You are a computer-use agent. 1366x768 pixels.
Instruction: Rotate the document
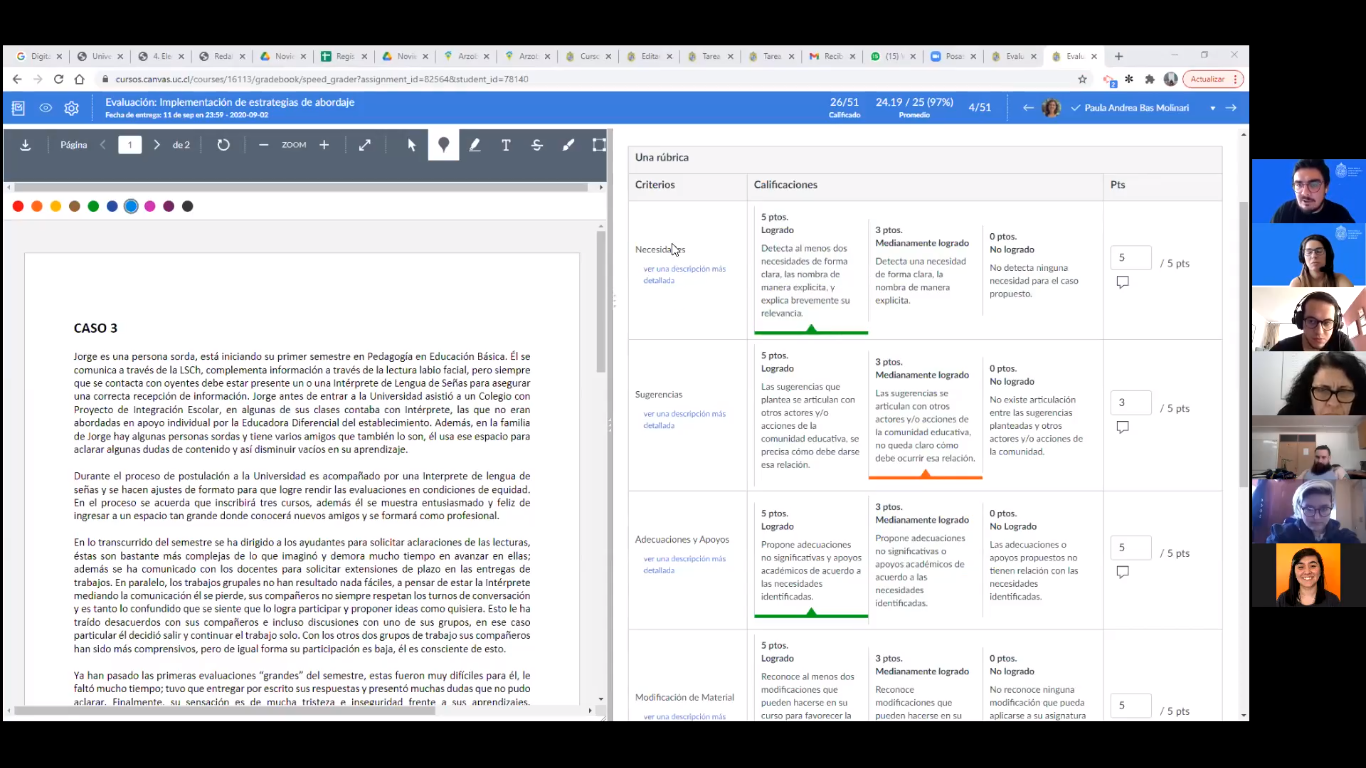[223, 145]
